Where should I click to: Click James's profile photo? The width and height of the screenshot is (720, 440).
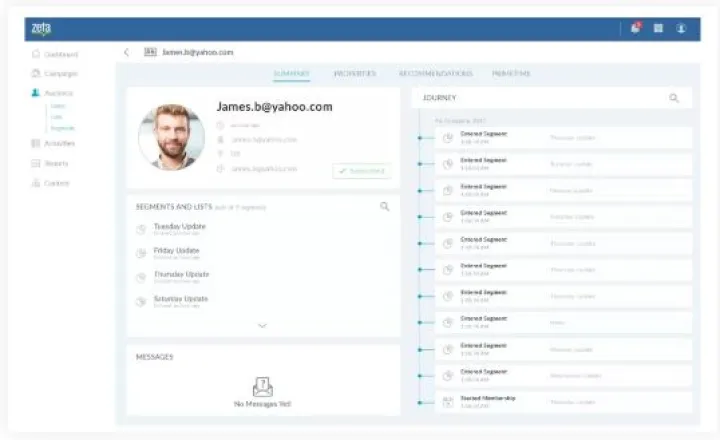[x=171, y=137]
